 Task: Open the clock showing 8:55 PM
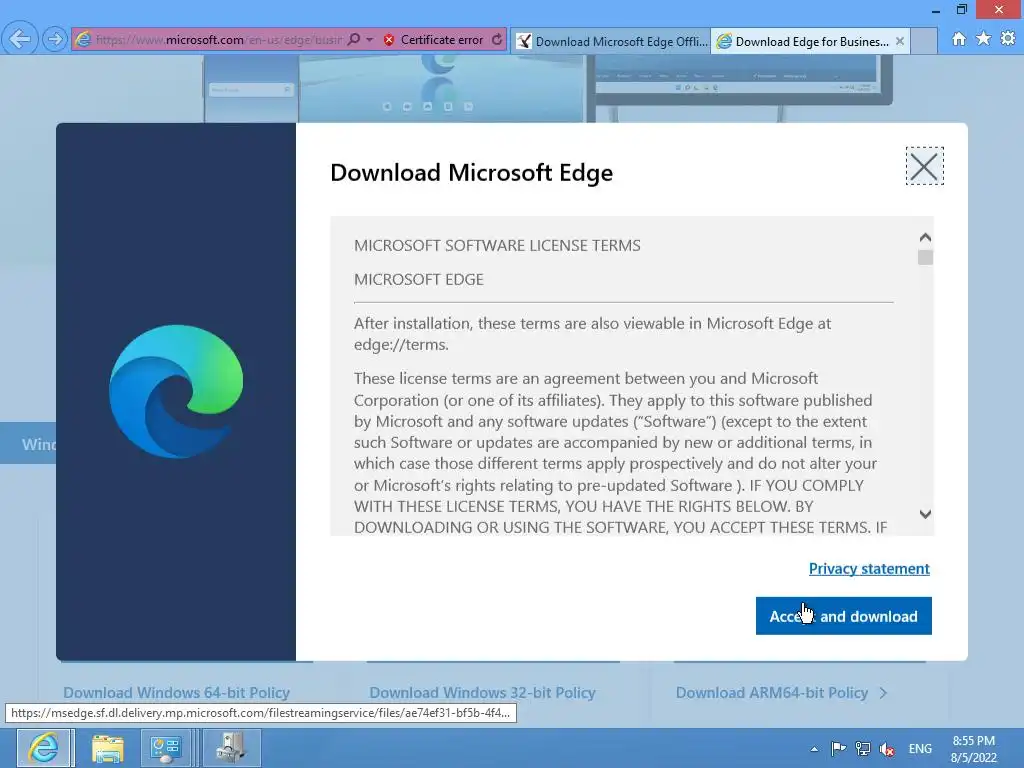tap(973, 749)
